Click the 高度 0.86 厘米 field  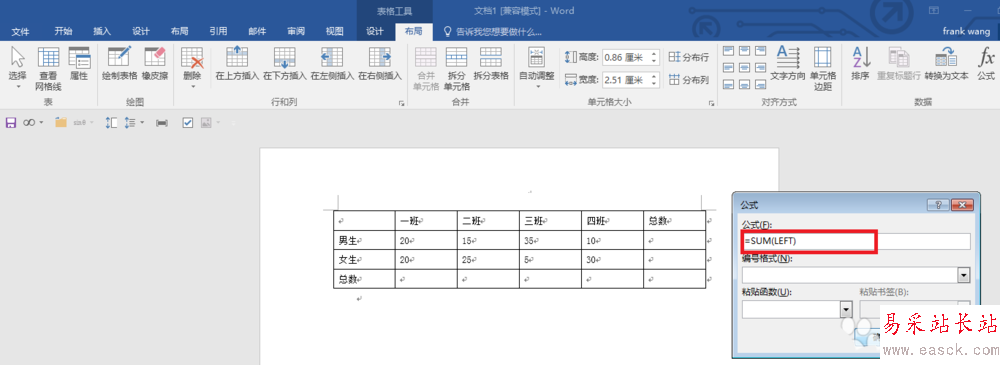tap(625, 57)
